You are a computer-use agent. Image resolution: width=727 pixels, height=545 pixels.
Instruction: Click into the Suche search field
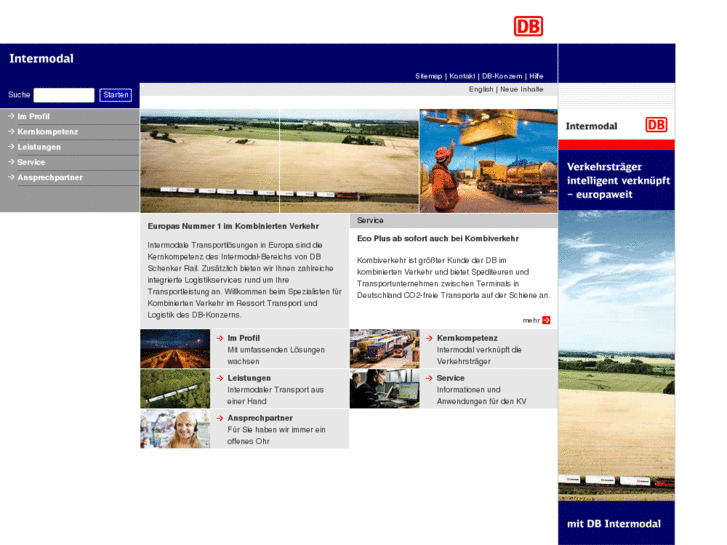click(x=64, y=95)
